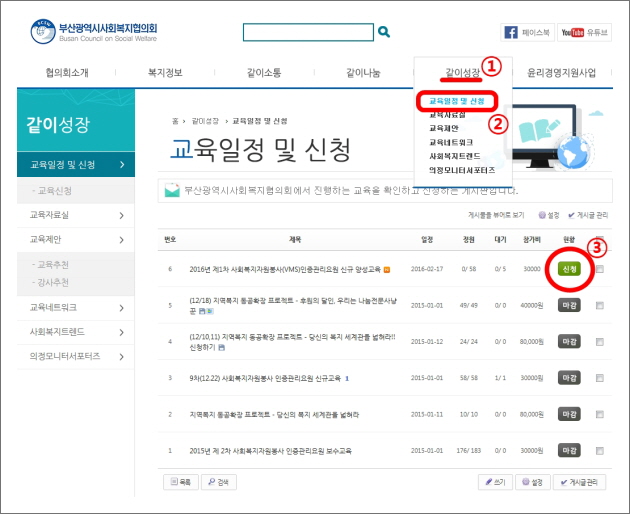Tick the checkbox for row 4
This screenshot has width=630, height=514.
[600, 342]
